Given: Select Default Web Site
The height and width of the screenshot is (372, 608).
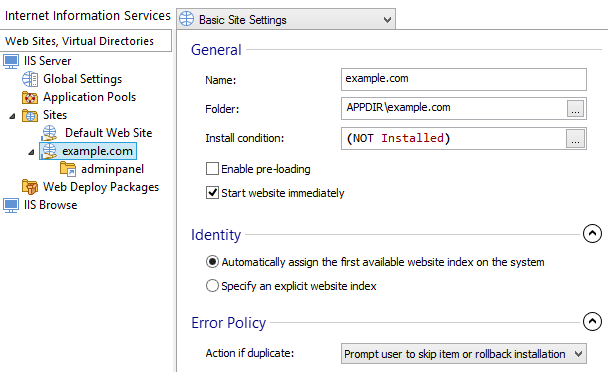Looking at the screenshot, I should click(x=109, y=133).
